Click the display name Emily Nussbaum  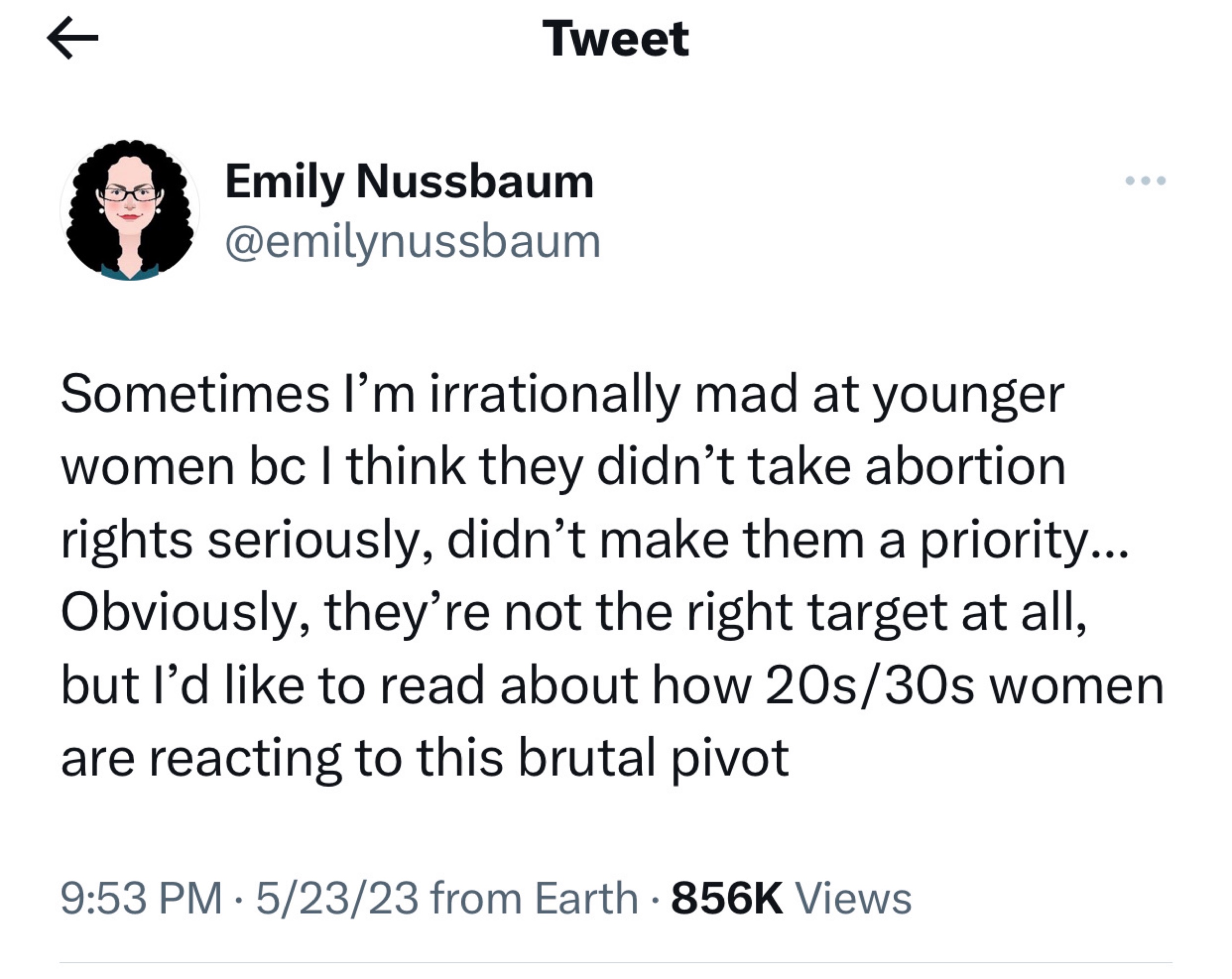(409, 182)
